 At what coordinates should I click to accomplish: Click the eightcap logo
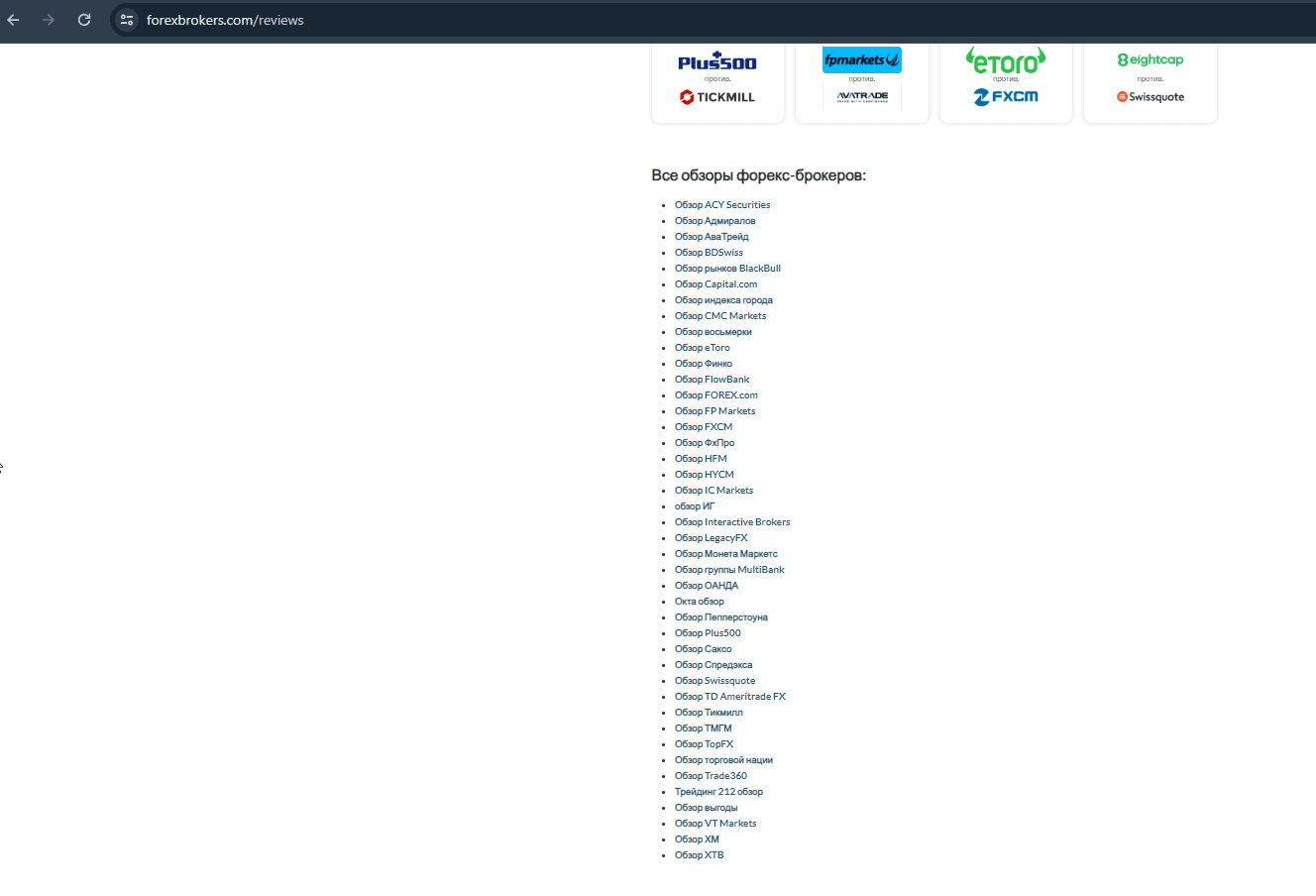pos(1151,59)
